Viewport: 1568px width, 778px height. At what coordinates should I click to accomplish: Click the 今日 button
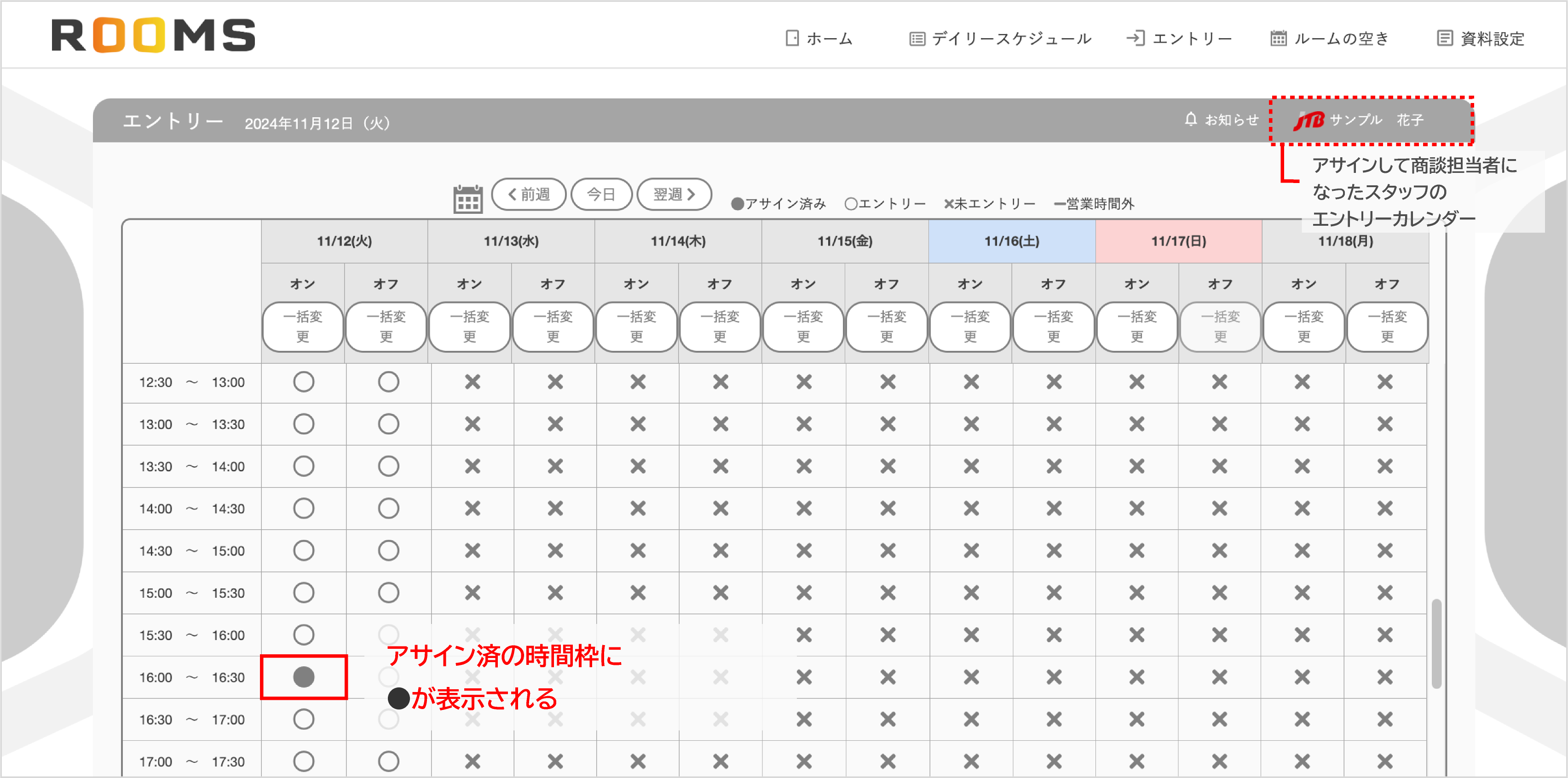tap(601, 194)
